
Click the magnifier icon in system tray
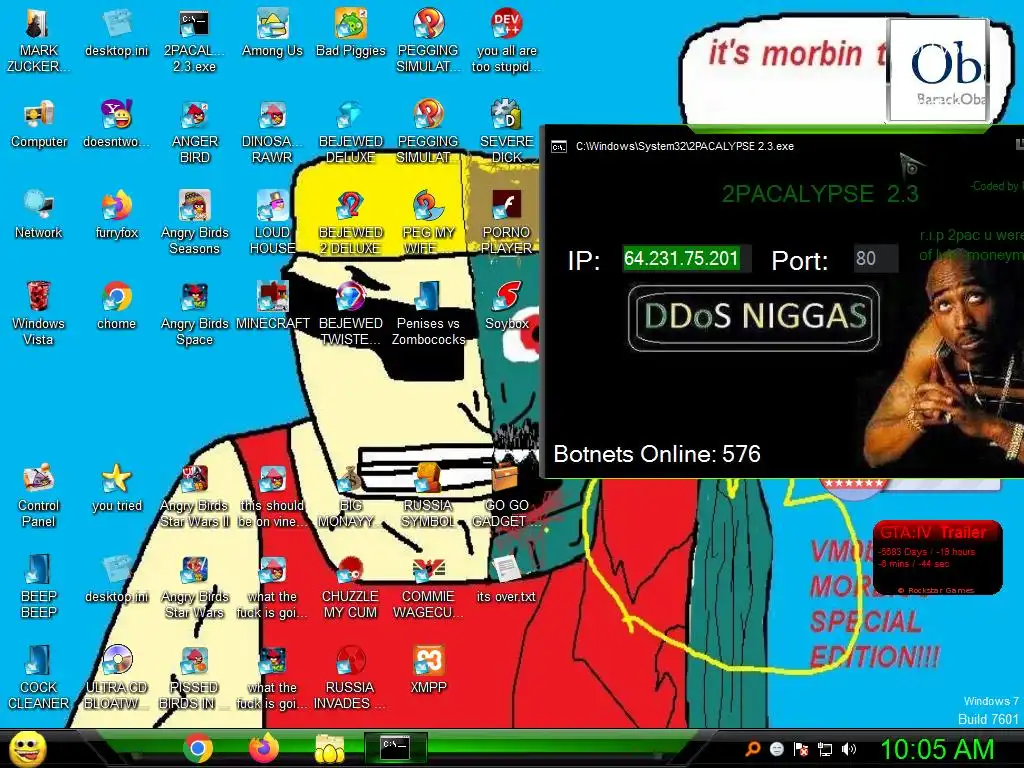click(752, 749)
